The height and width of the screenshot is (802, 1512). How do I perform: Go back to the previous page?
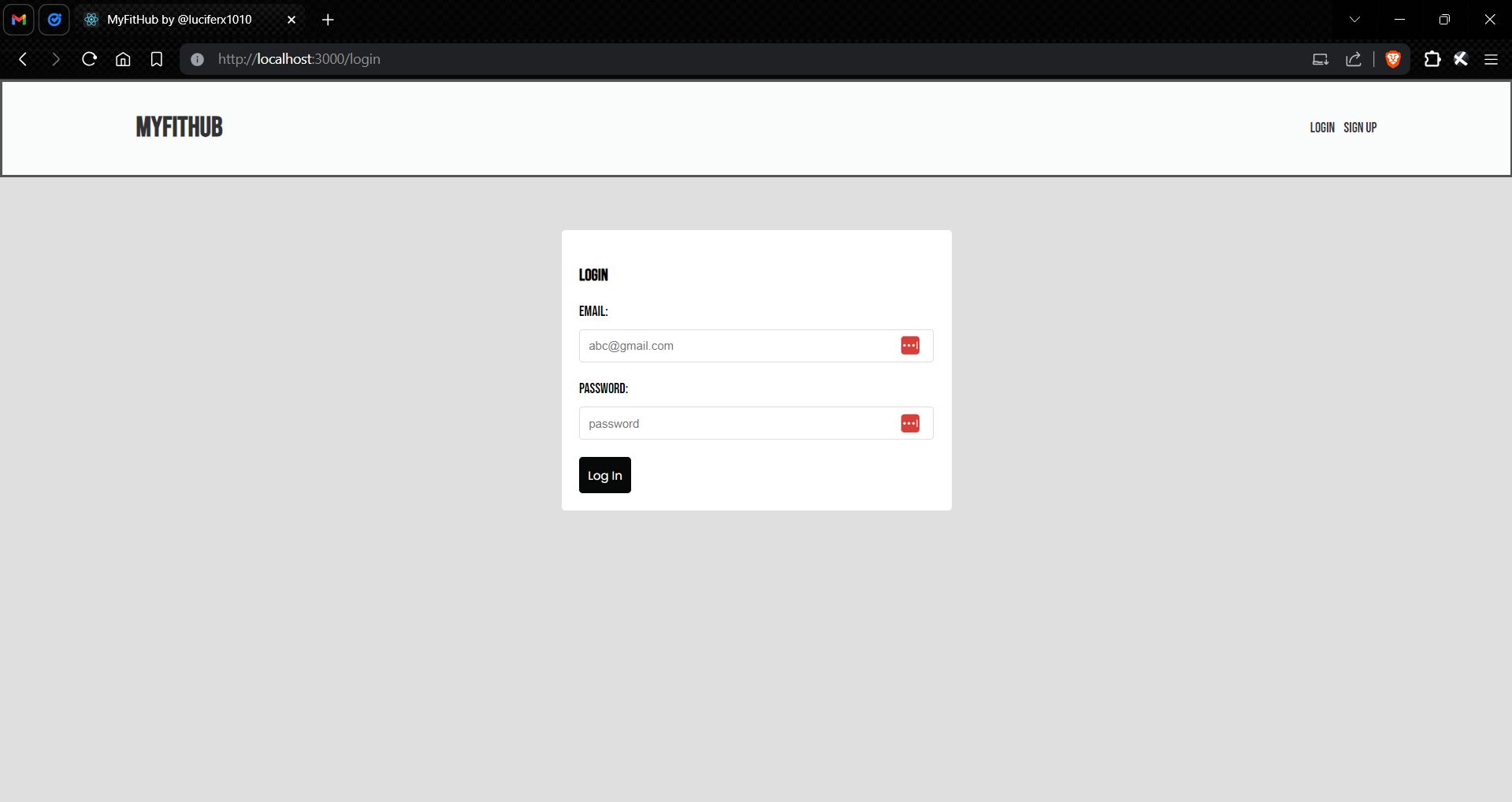(x=23, y=59)
